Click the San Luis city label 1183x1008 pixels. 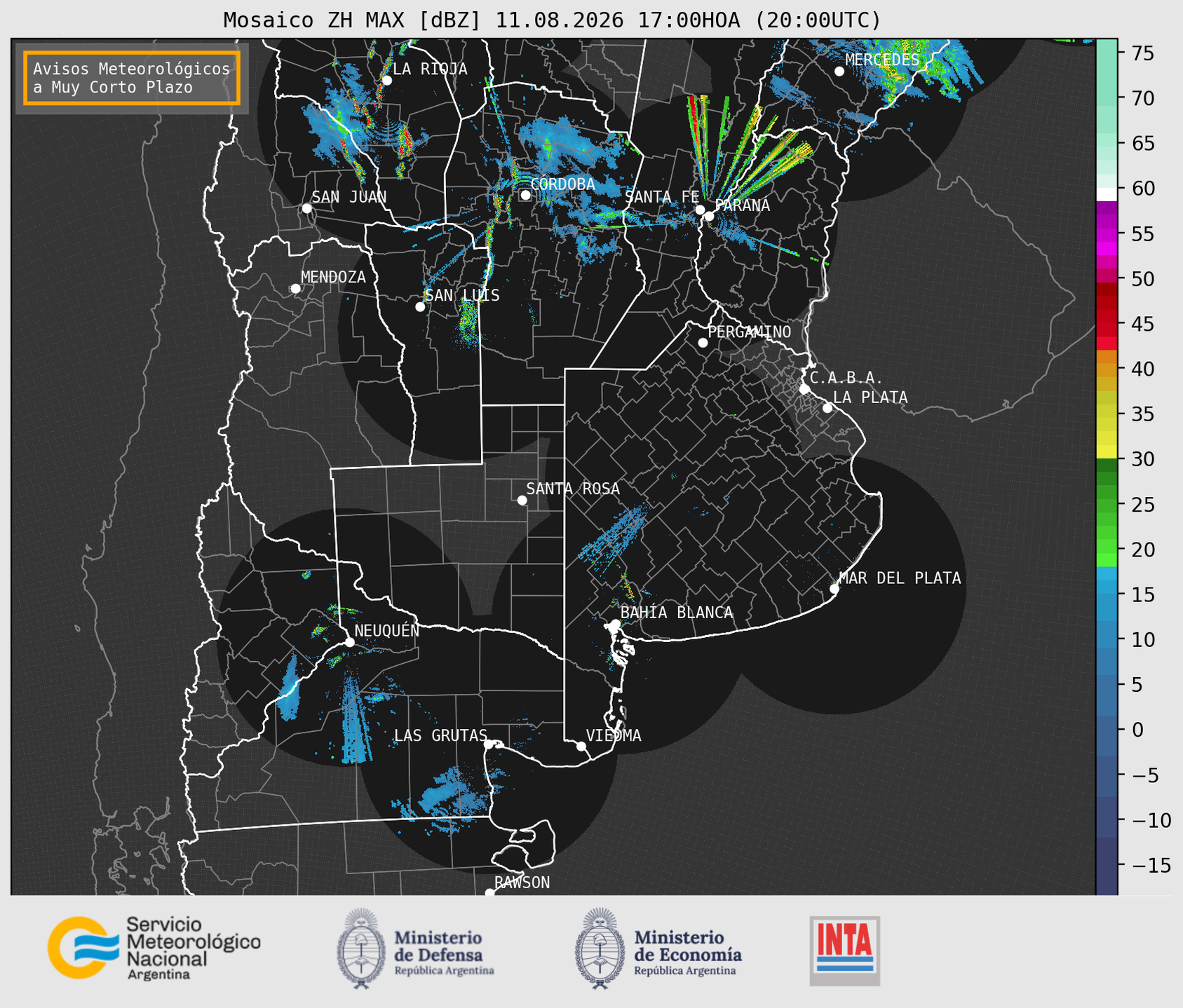coord(463,296)
